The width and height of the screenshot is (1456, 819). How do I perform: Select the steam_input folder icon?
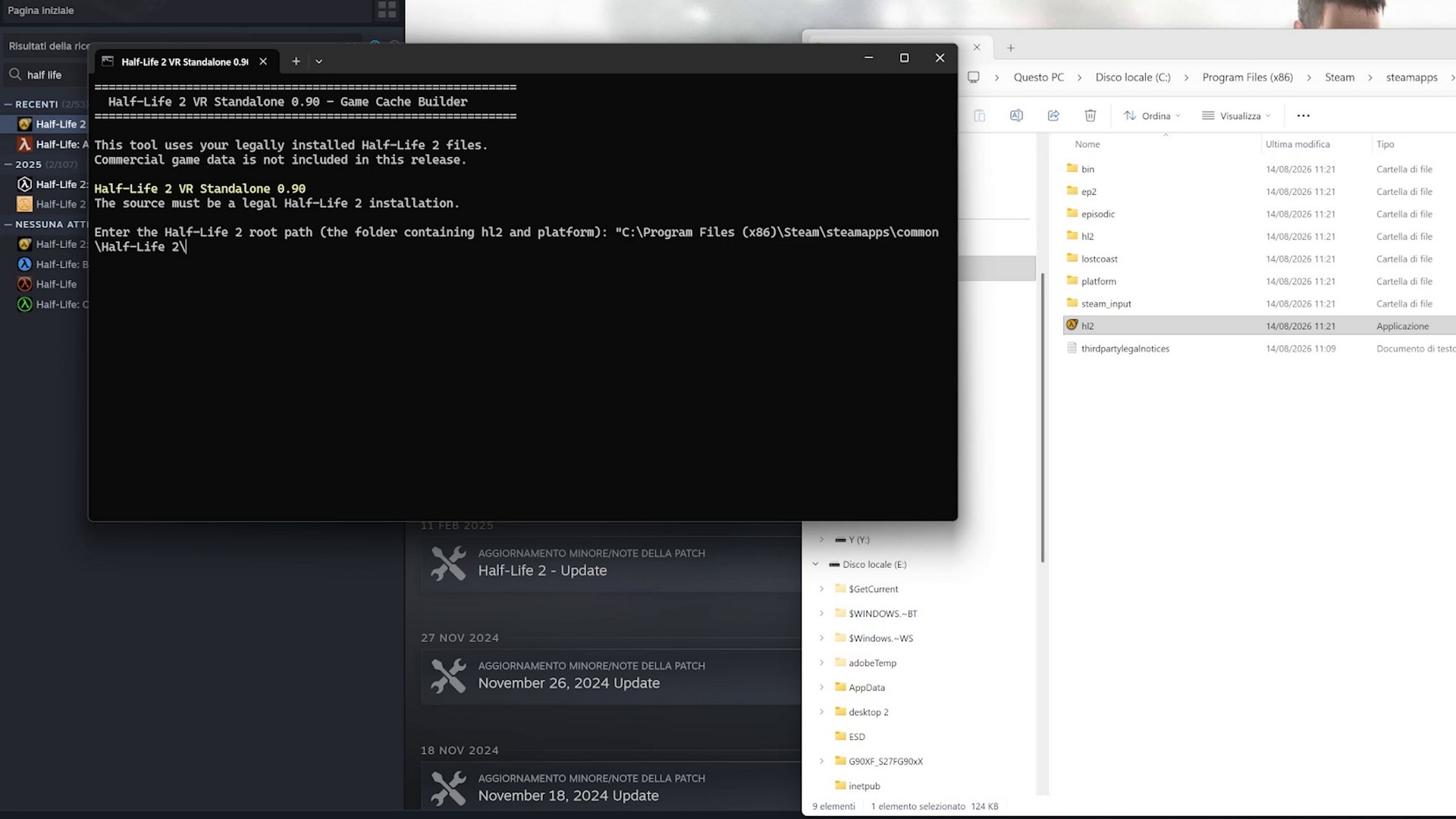click(x=1072, y=303)
